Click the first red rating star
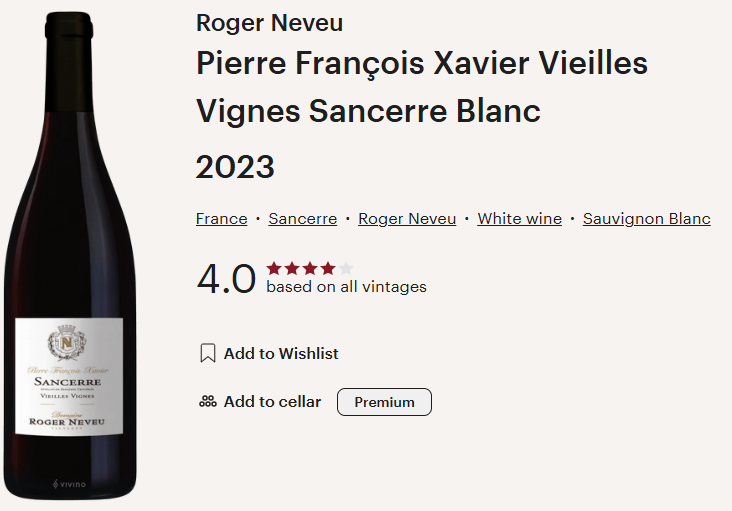The image size is (732, 511). (x=273, y=268)
